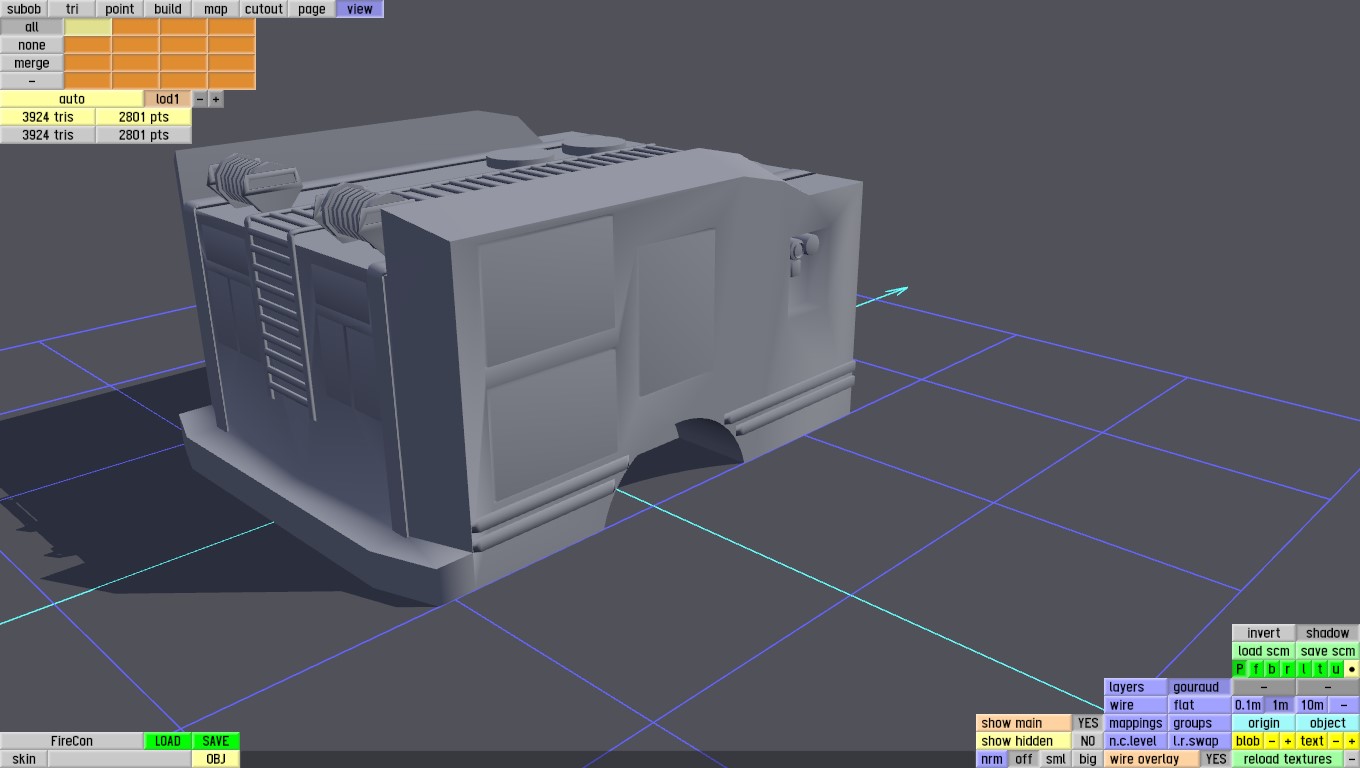Click the l.r.swap button
Image resolution: width=1360 pixels, height=768 pixels.
(x=1200, y=741)
